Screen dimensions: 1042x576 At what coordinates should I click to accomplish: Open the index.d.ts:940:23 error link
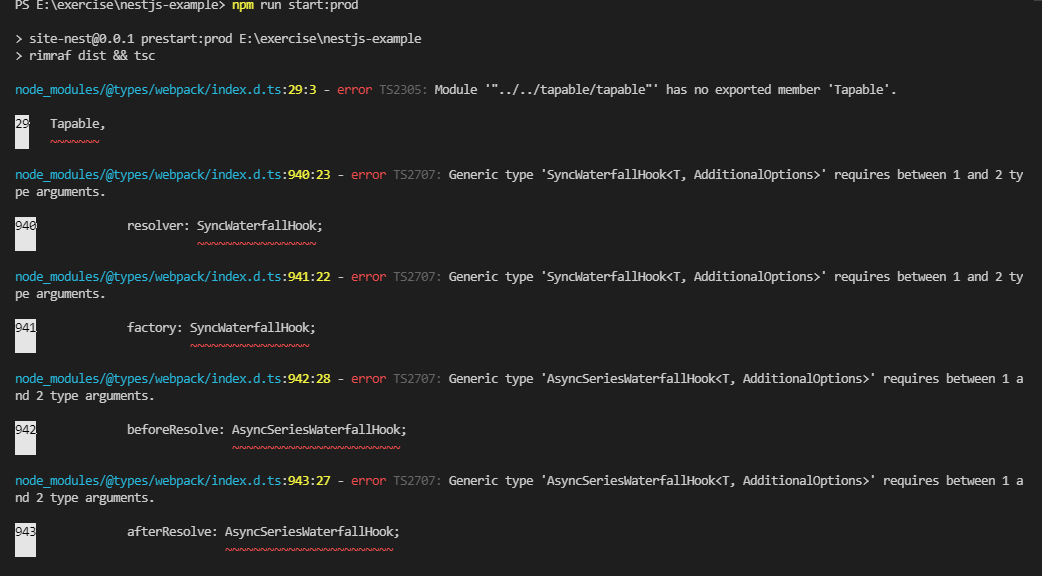tap(173, 175)
